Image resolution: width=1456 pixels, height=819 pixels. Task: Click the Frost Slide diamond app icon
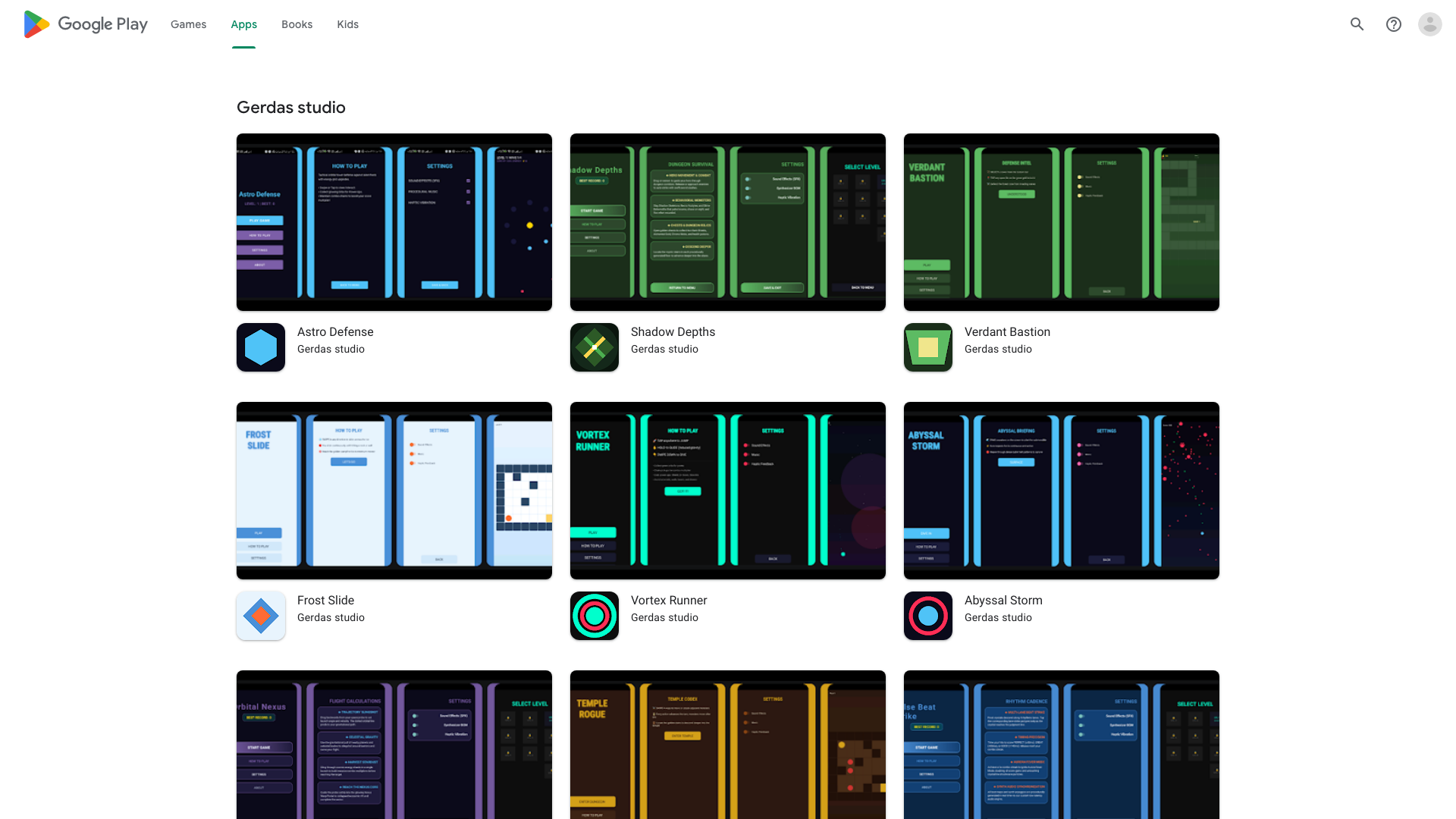click(261, 616)
